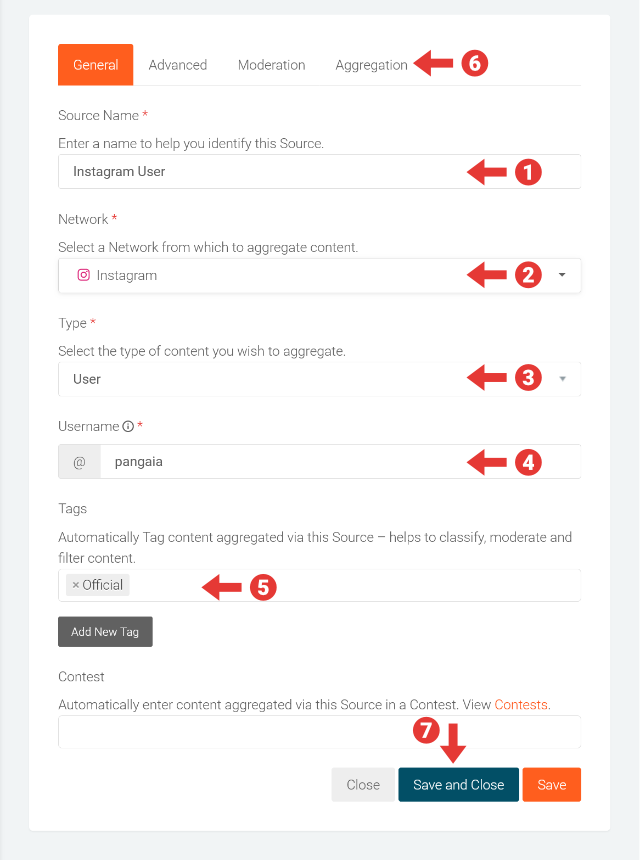Select the General tab
This screenshot has height=860, width=640.
95,64
